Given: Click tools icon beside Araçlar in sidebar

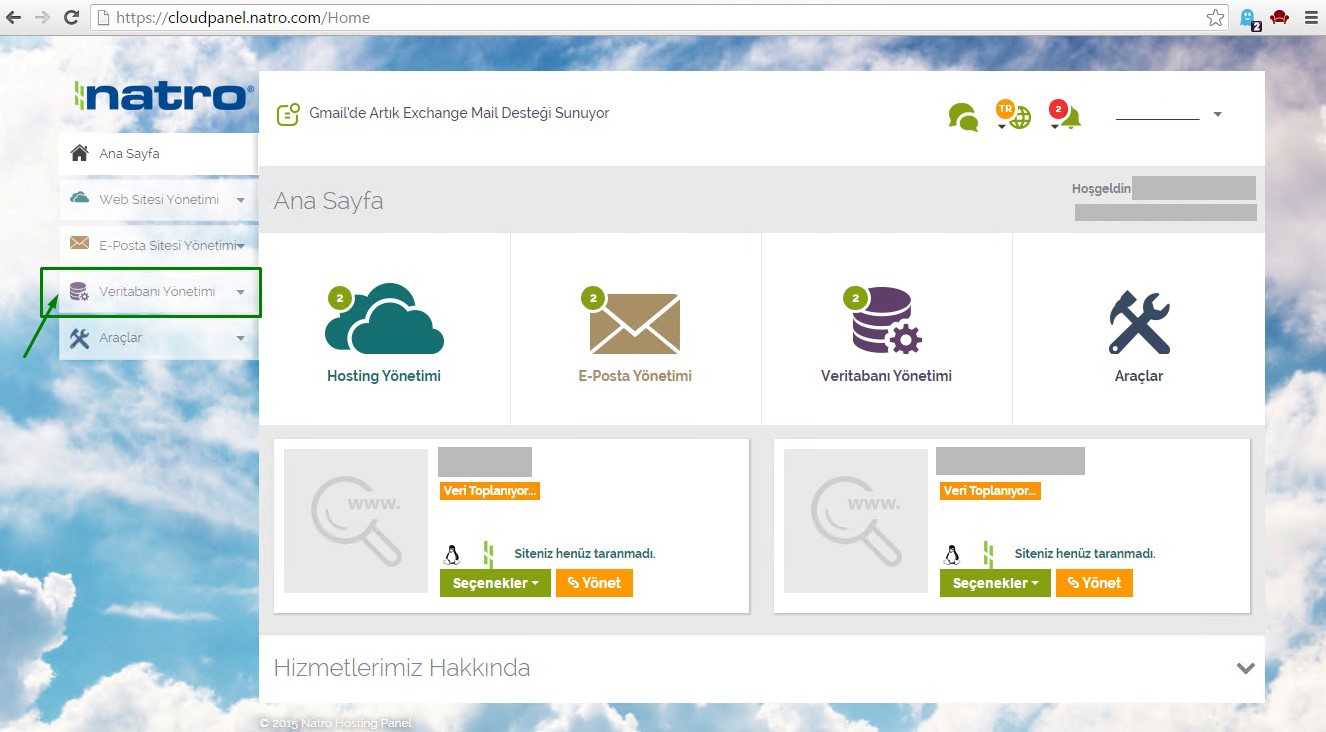Looking at the screenshot, I should [x=79, y=338].
